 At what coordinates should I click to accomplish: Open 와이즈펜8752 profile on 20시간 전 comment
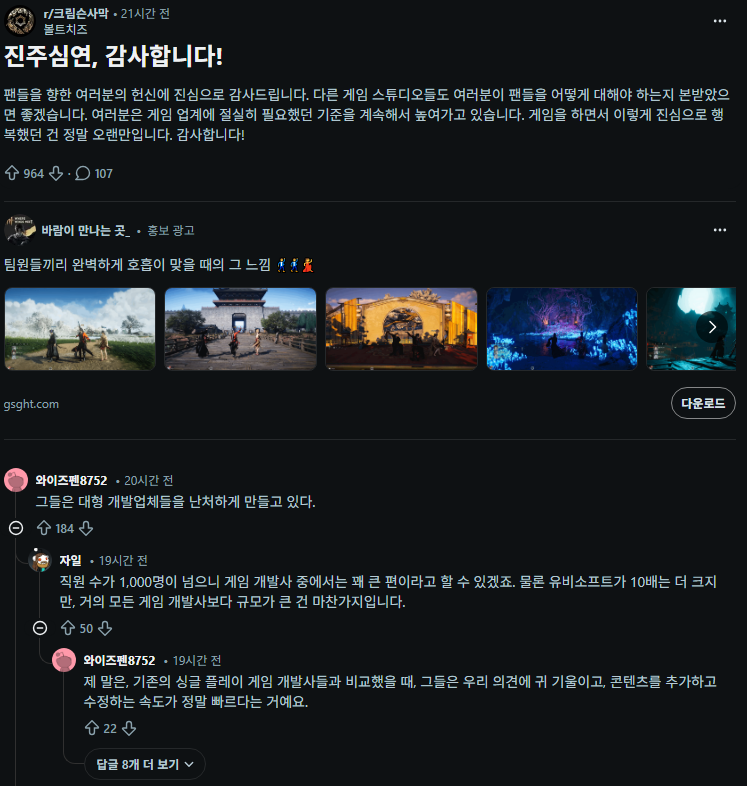(x=71, y=480)
